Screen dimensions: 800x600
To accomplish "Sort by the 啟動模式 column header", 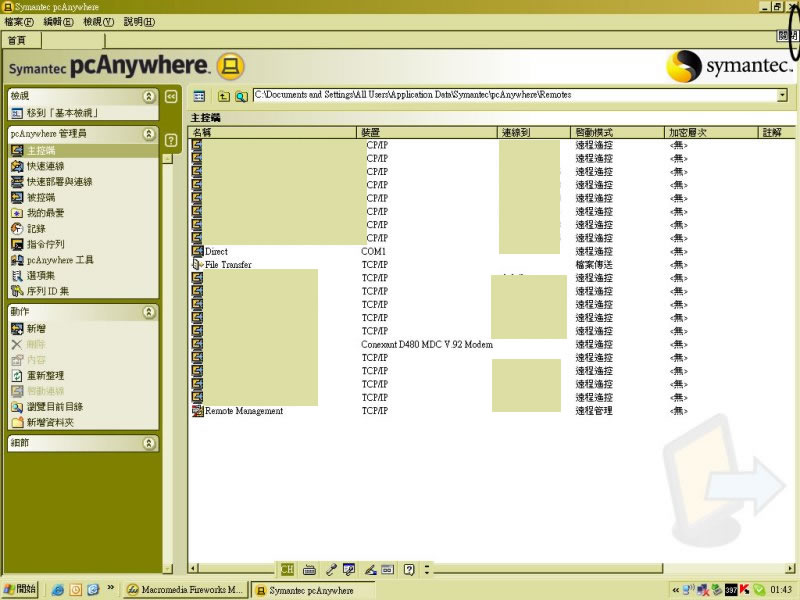I will point(617,133).
